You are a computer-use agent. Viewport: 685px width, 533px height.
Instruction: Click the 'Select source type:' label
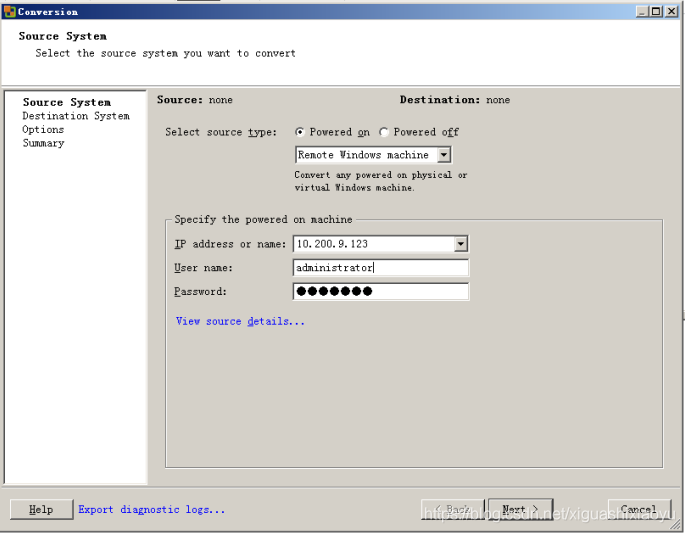221,132
